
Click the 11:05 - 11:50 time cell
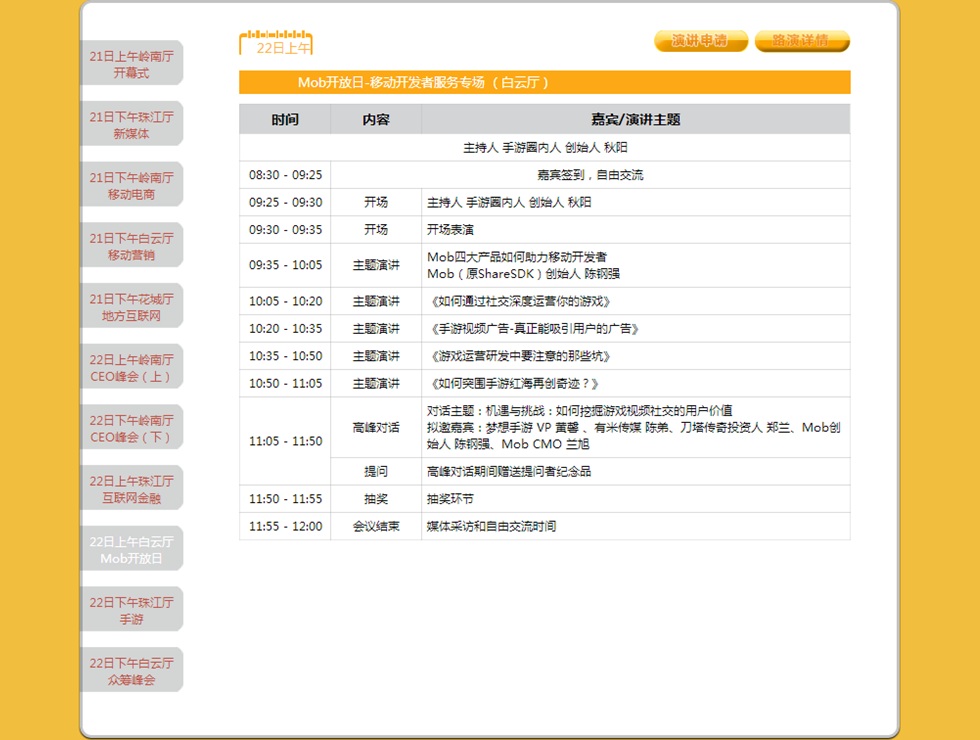click(x=285, y=441)
